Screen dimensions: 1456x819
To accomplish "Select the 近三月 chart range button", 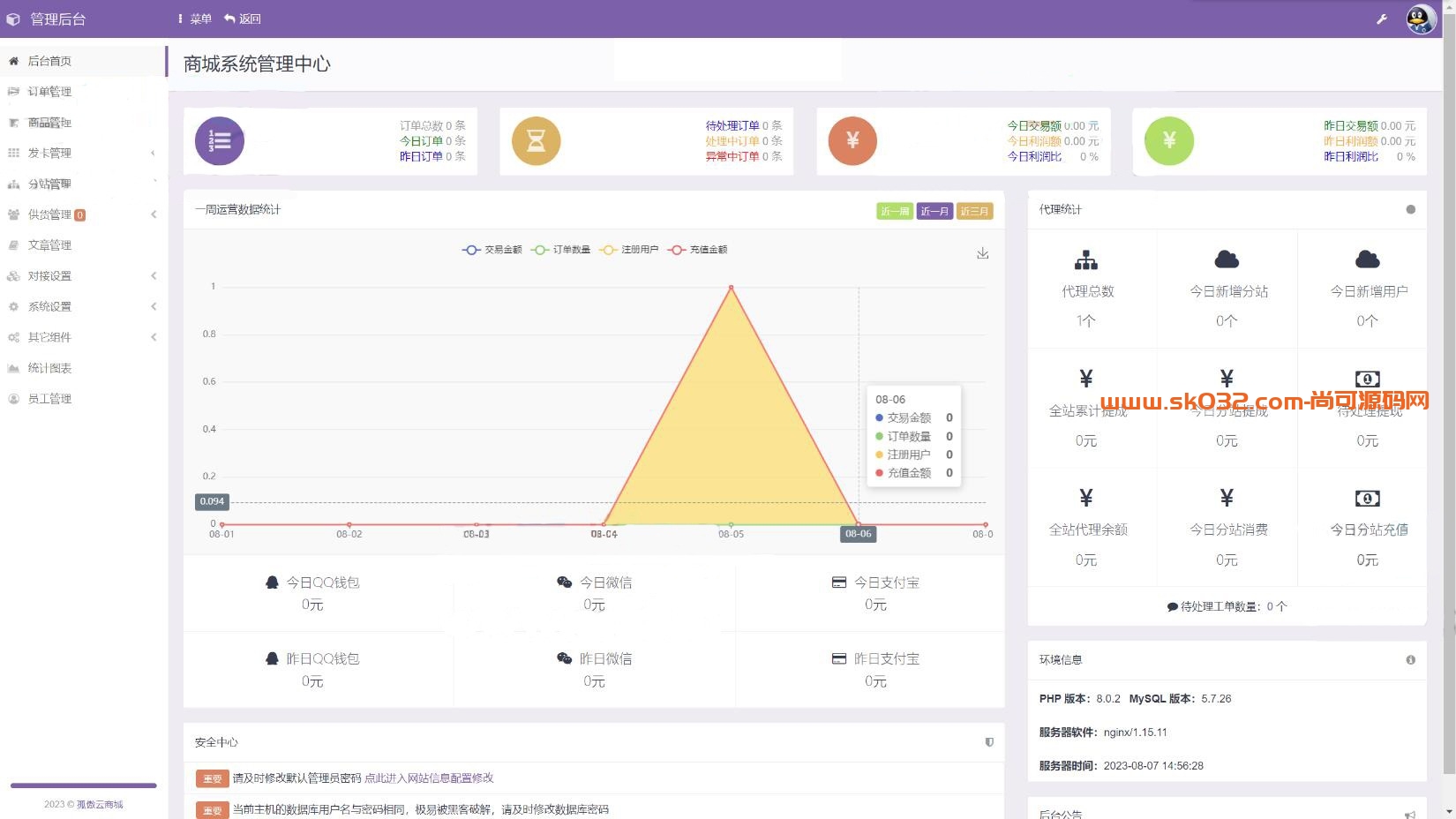I will (x=974, y=211).
